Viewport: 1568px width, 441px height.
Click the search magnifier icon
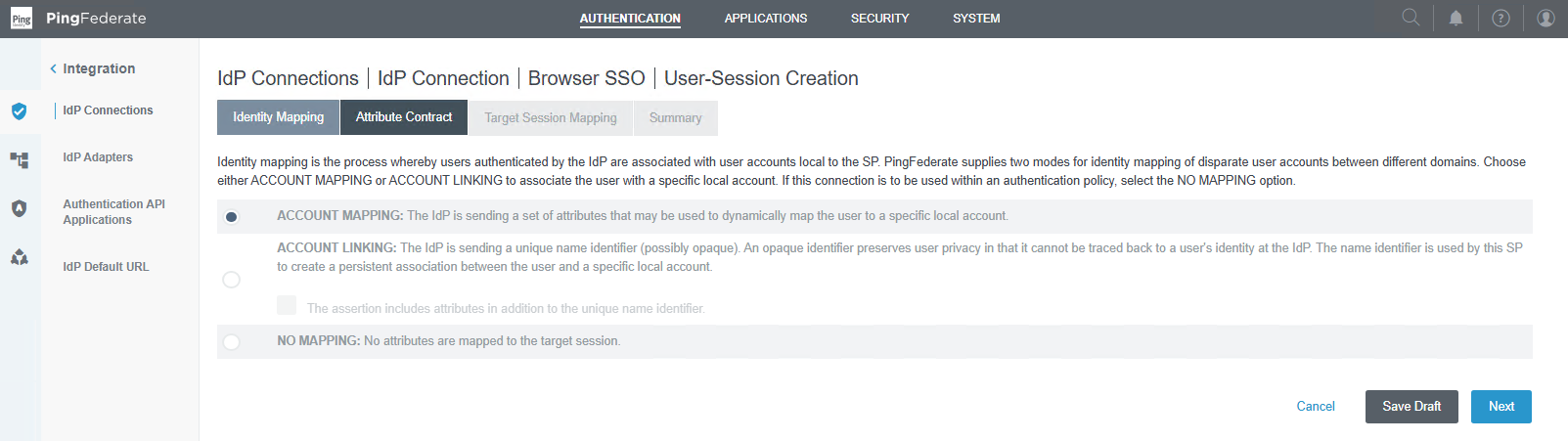(x=1411, y=18)
